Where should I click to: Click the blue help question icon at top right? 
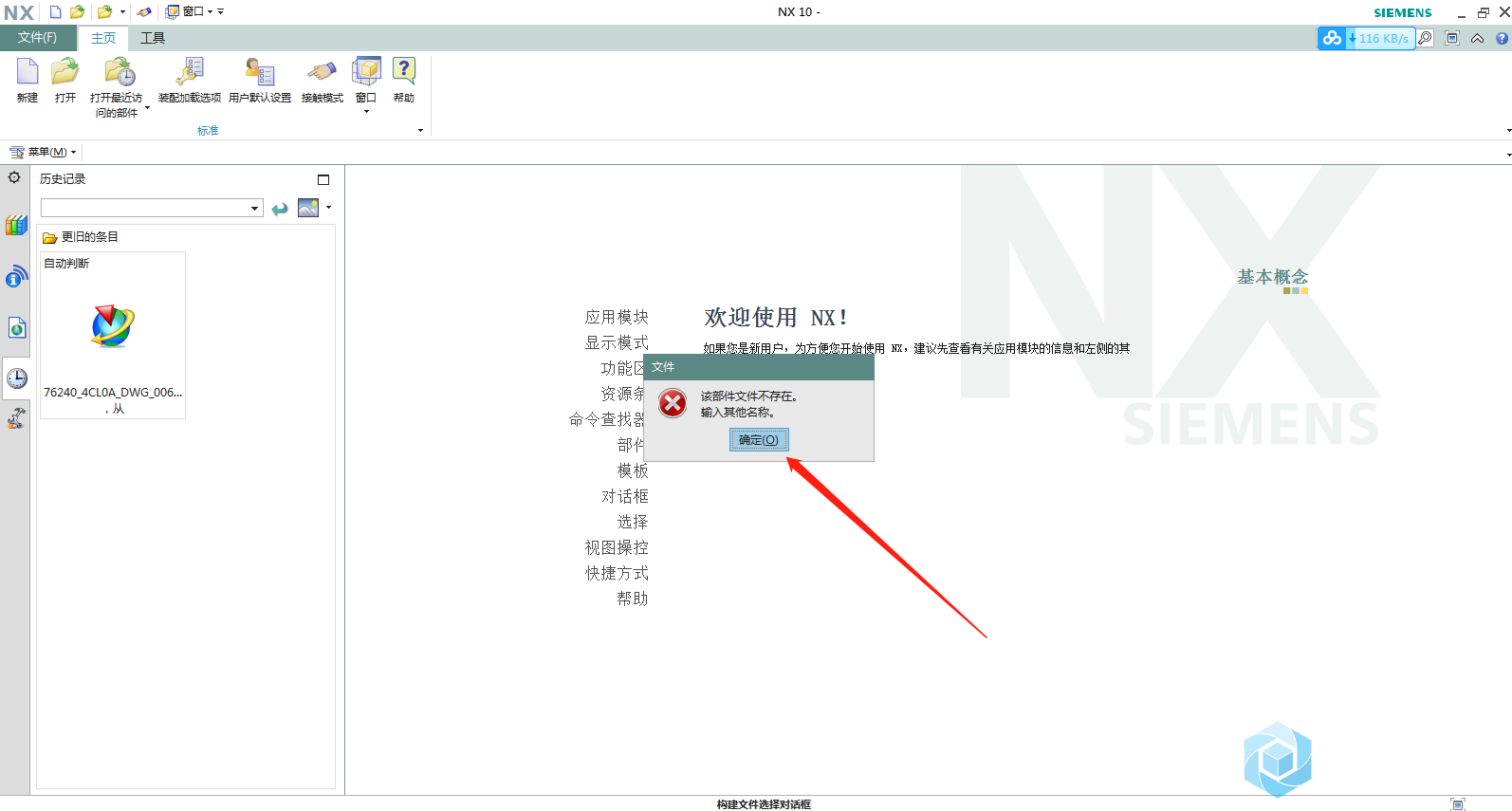1502,39
